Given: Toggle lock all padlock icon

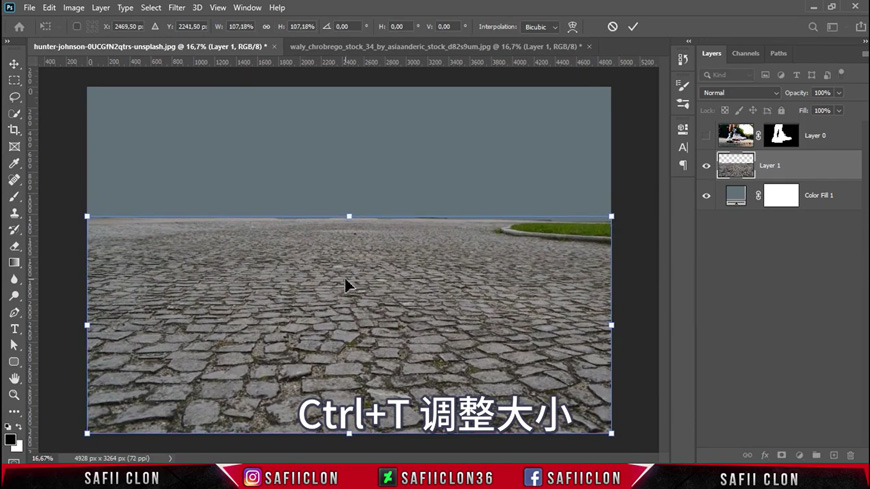Looking at the screenshot, I should point(781,110).
